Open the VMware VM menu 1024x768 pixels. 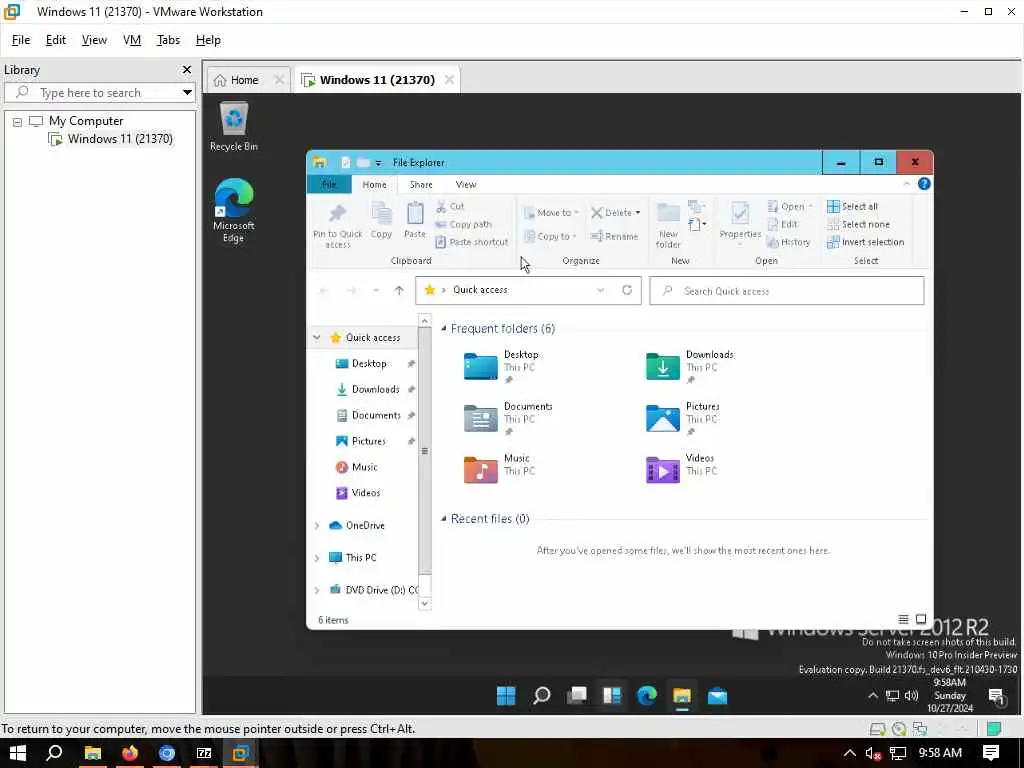point(132,40)
